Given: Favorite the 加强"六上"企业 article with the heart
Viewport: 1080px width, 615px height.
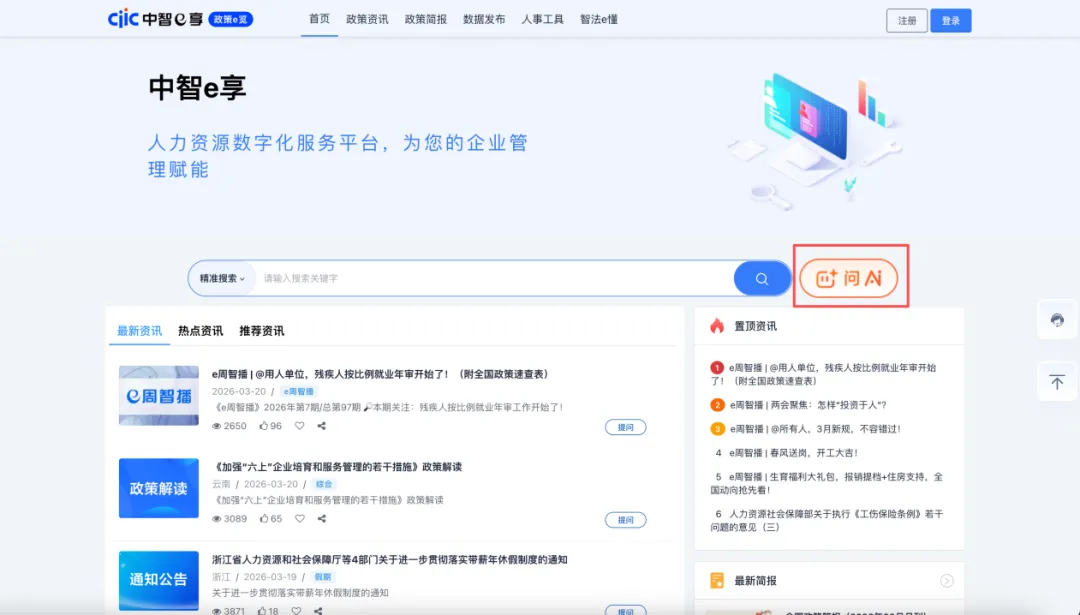Looking at the screenshot, I should point(300,519).
